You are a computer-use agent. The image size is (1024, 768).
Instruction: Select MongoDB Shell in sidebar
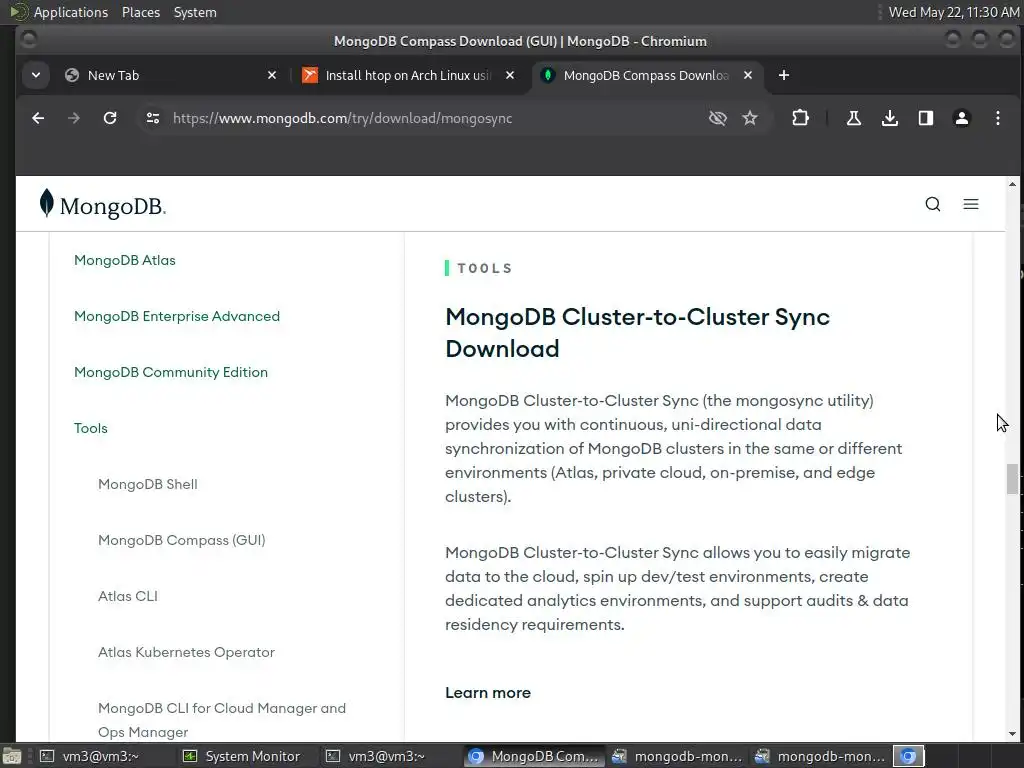148,484
